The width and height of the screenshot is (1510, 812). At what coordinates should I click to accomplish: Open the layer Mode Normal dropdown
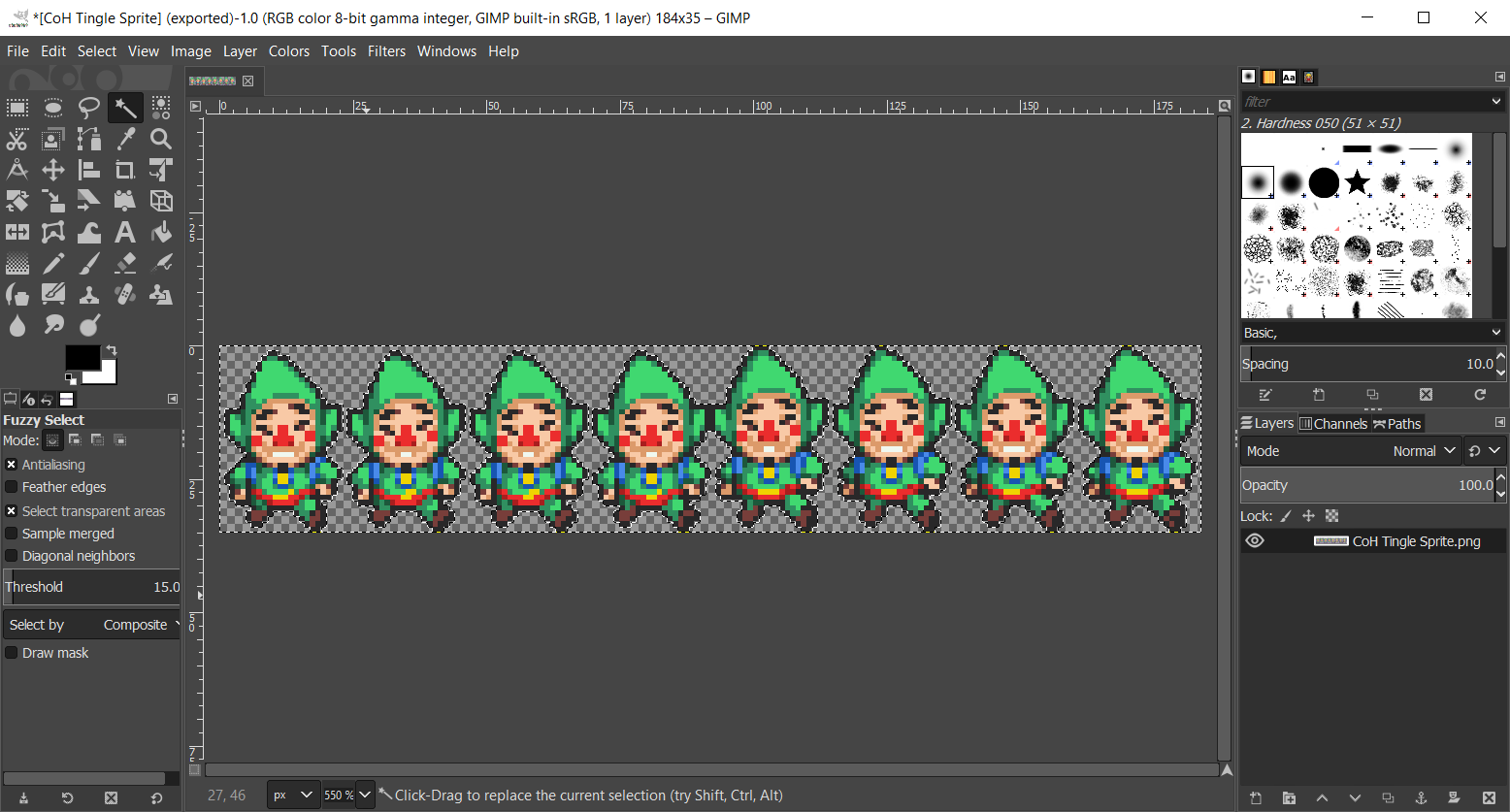coord(1423,451)
